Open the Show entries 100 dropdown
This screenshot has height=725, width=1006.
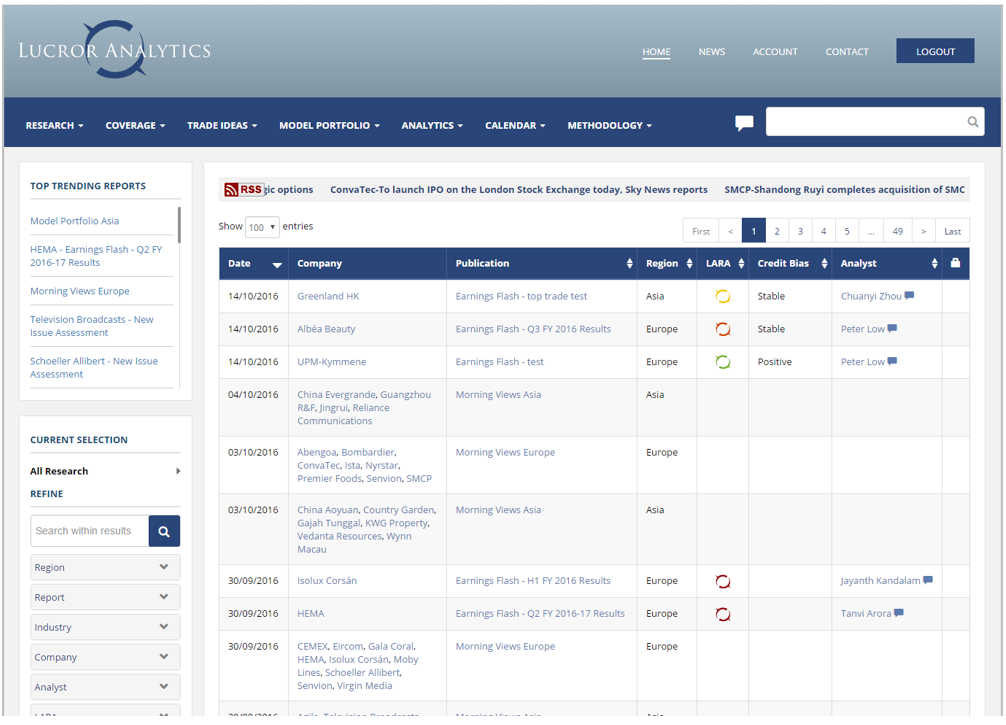(262, 227)
